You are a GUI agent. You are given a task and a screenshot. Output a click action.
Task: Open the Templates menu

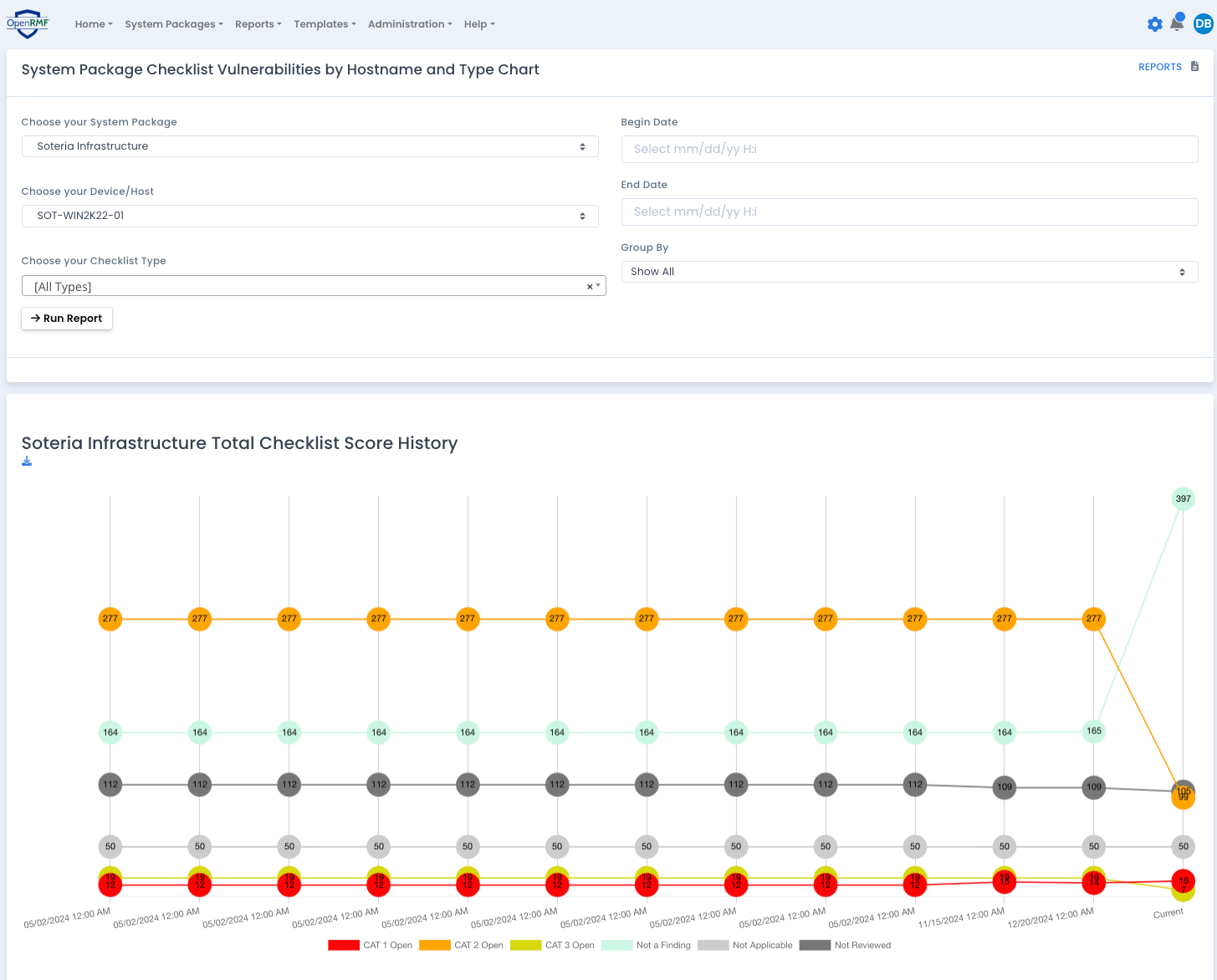coord(325,24)
